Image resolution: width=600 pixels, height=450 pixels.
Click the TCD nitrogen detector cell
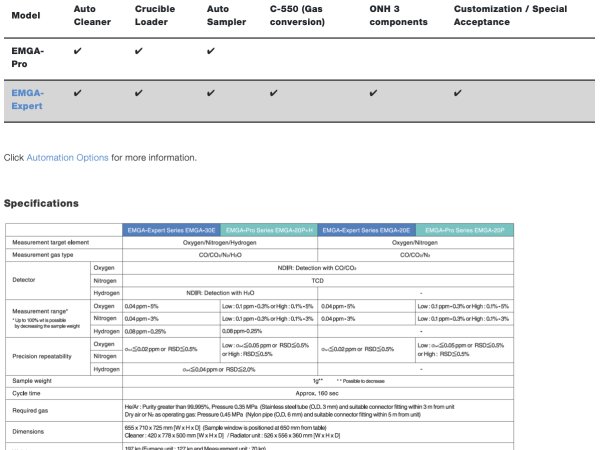317,280
